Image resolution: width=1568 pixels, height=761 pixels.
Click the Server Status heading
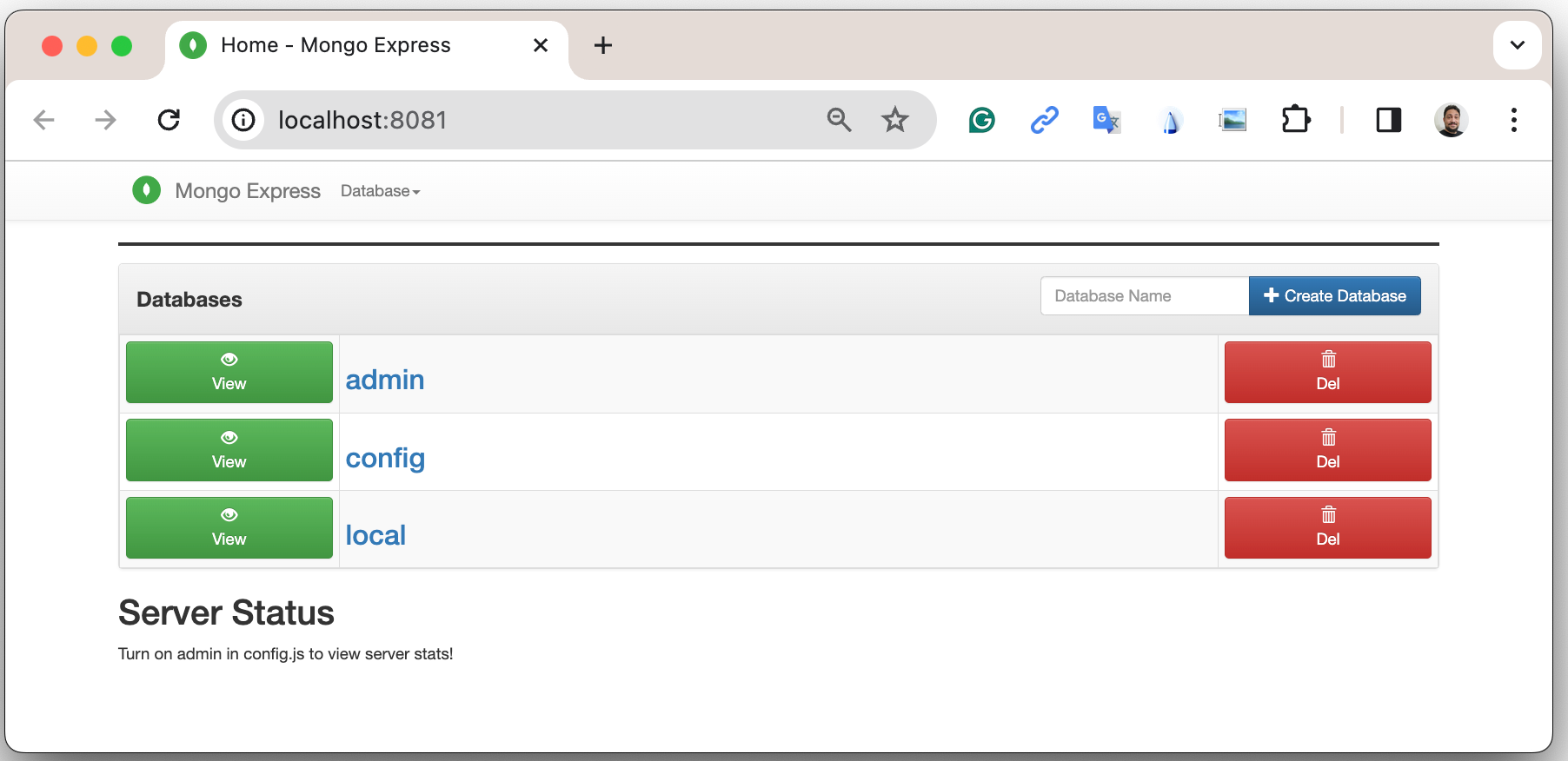pyautogui.click(x=226, y=612)
